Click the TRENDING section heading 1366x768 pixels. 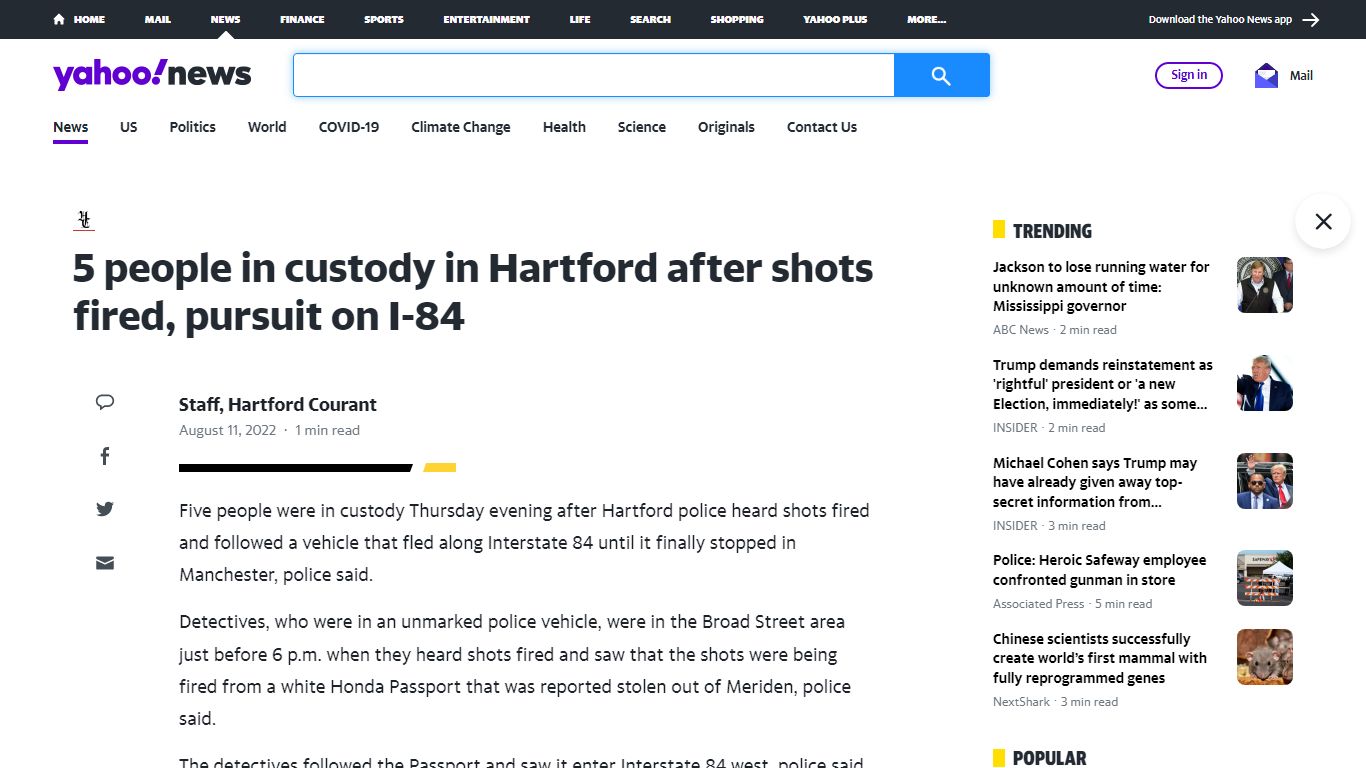click(1052, 231)
